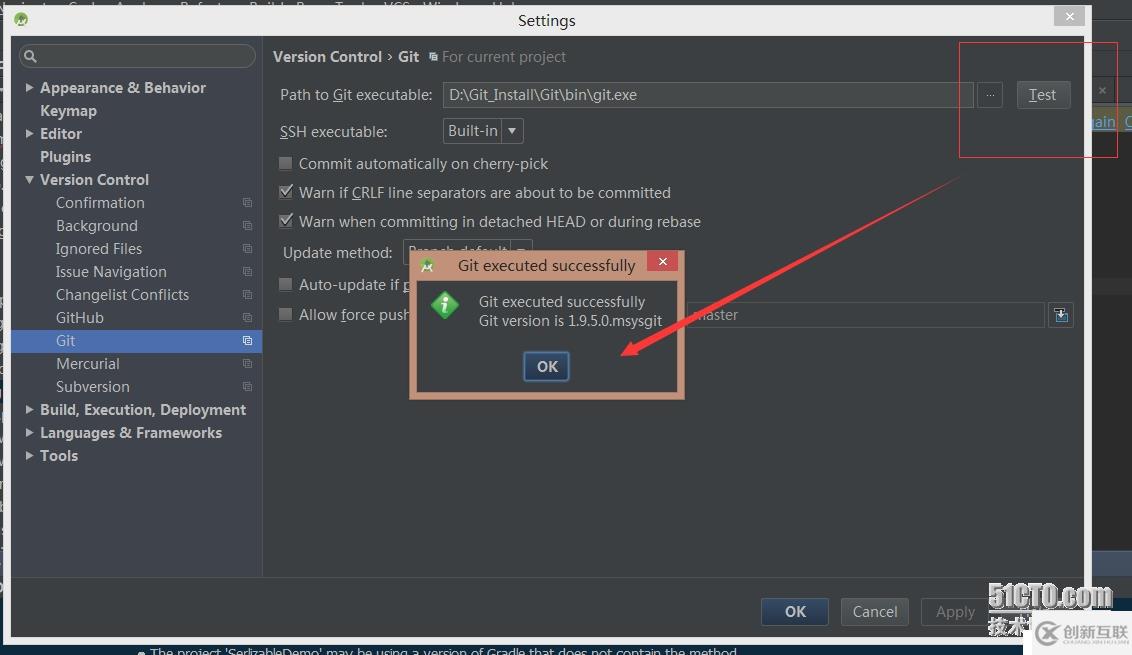The height and width of the screenshot is (655, 1132).
Task: Click the settings search box
Action: pos(137,56)
